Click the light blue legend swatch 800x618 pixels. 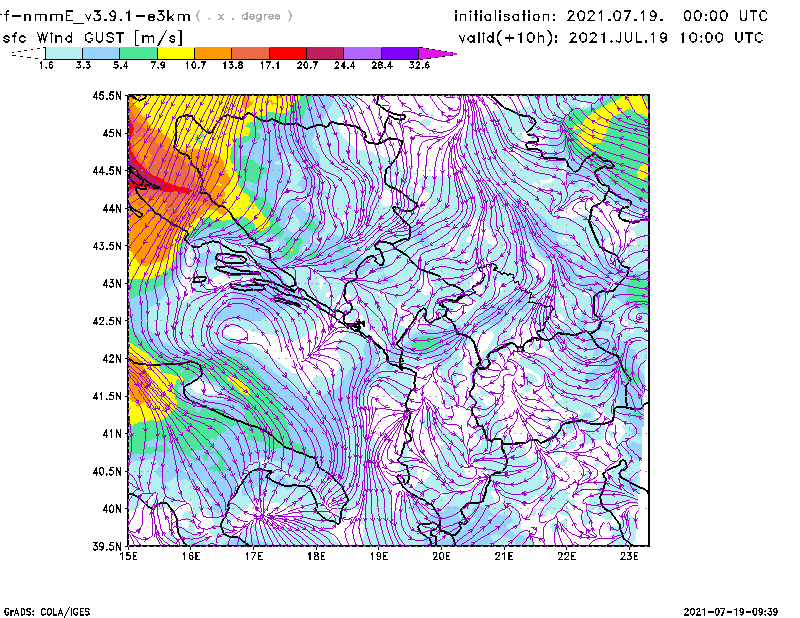[x=101, y=53]
